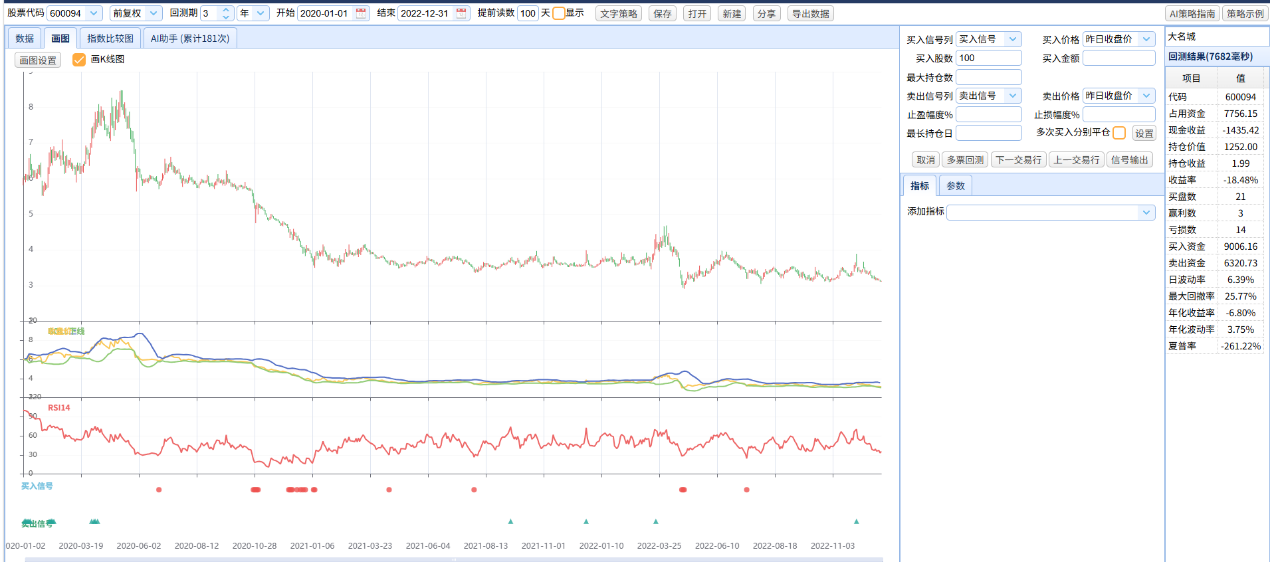1270x562 pixels.
Task: Focus the 最长持仓日 input field
Action: coord(988,133)
